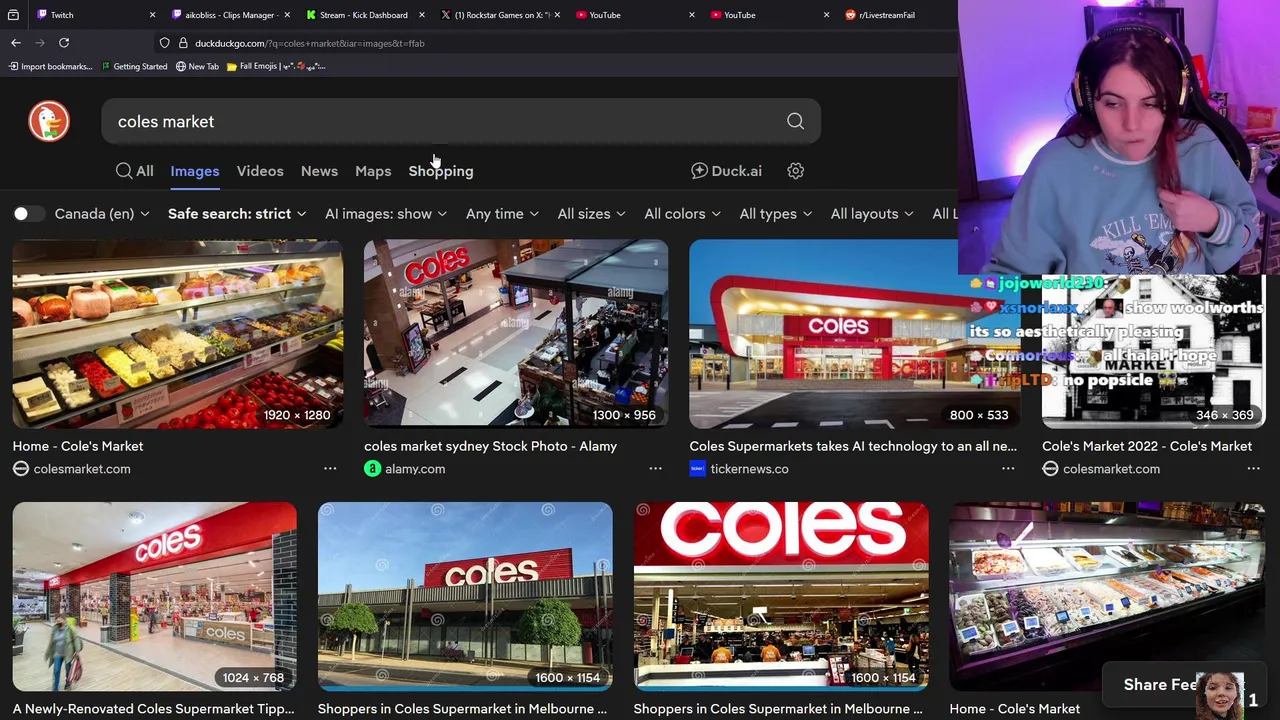The height and width of the screenshot is (720, 1280).
Task: Click the tracking protection shield icon
Action: coord(164,43)
